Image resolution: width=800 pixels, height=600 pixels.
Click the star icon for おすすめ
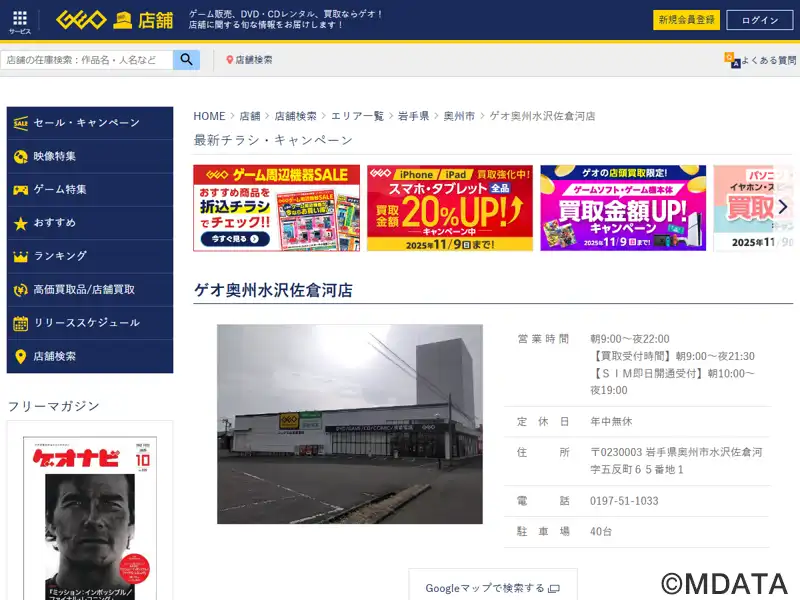pyautogui.click(x=20, y=223)
